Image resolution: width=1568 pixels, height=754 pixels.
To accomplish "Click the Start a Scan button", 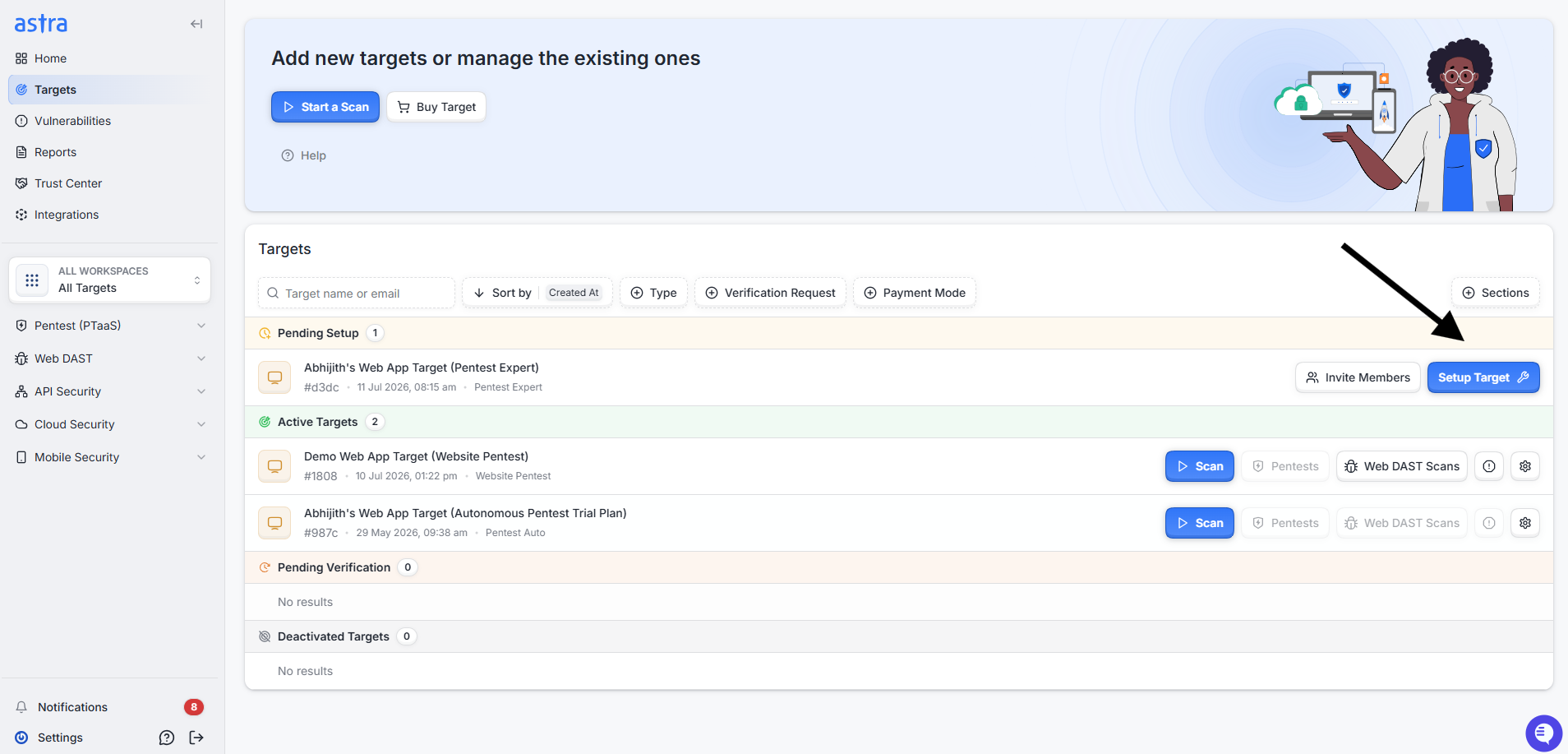I will 325,107.
